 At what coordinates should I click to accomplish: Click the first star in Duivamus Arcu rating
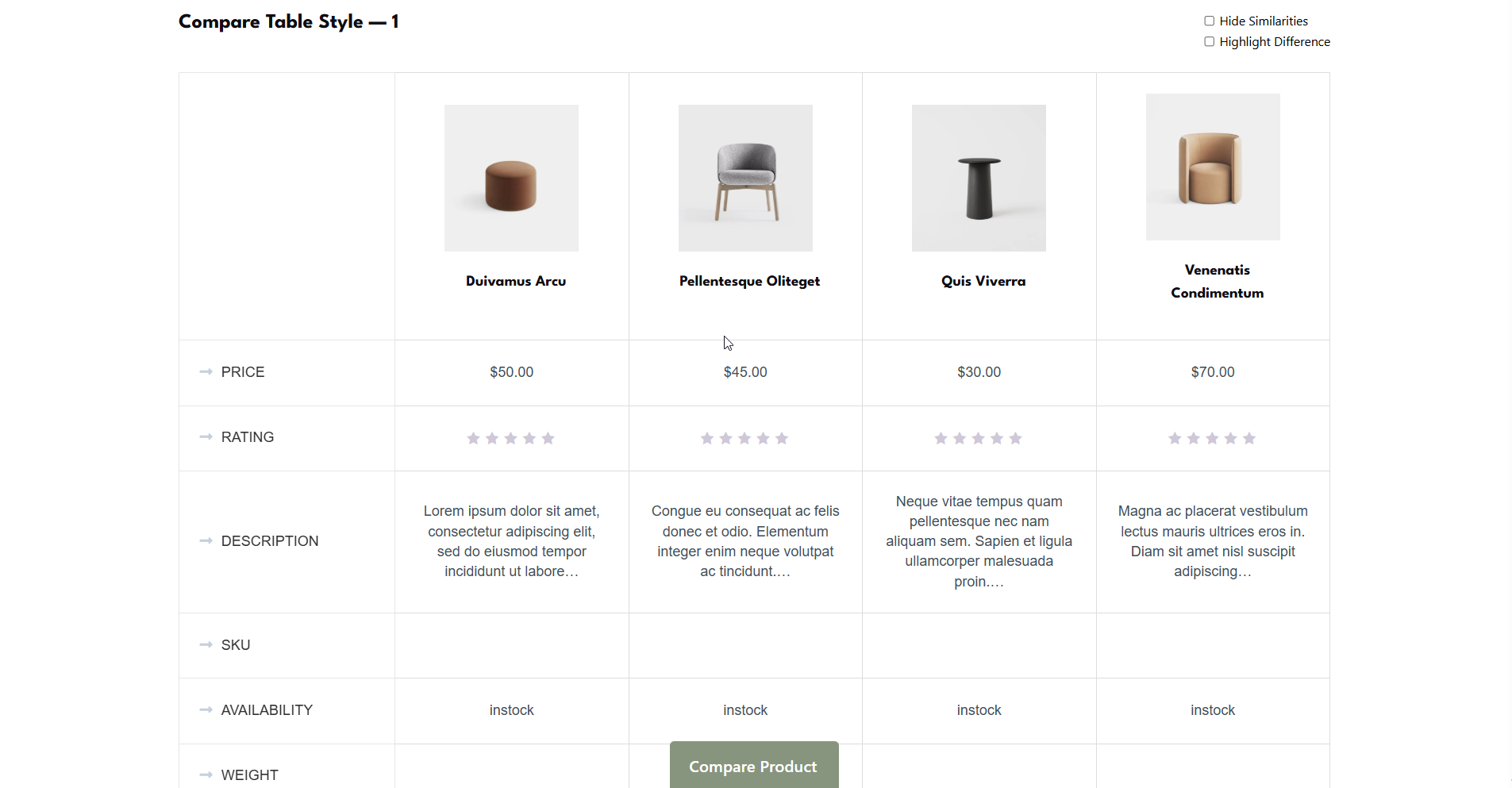(x=473, y=438)
